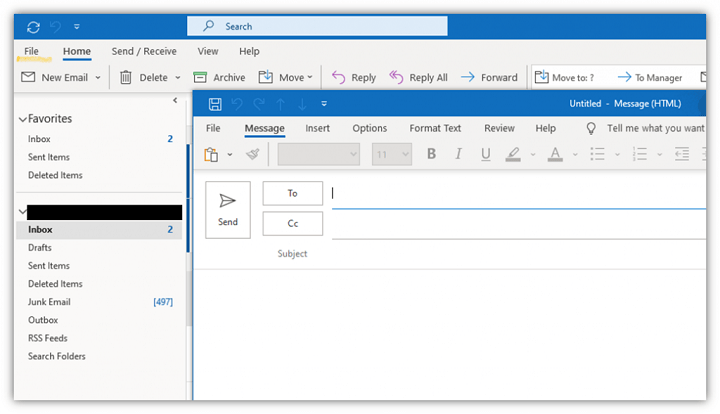
Task: Collapse the Favorites folder group
Action: [23, 119]
